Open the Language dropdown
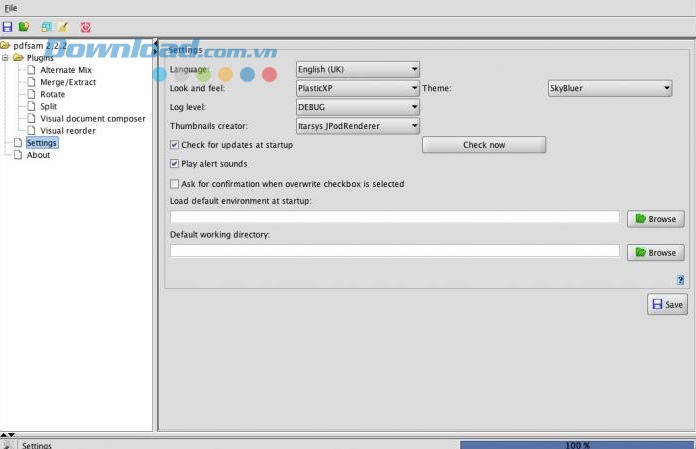The height and width of the screenshot is (449, 696). pyautogui.click(x=357, y=69)
